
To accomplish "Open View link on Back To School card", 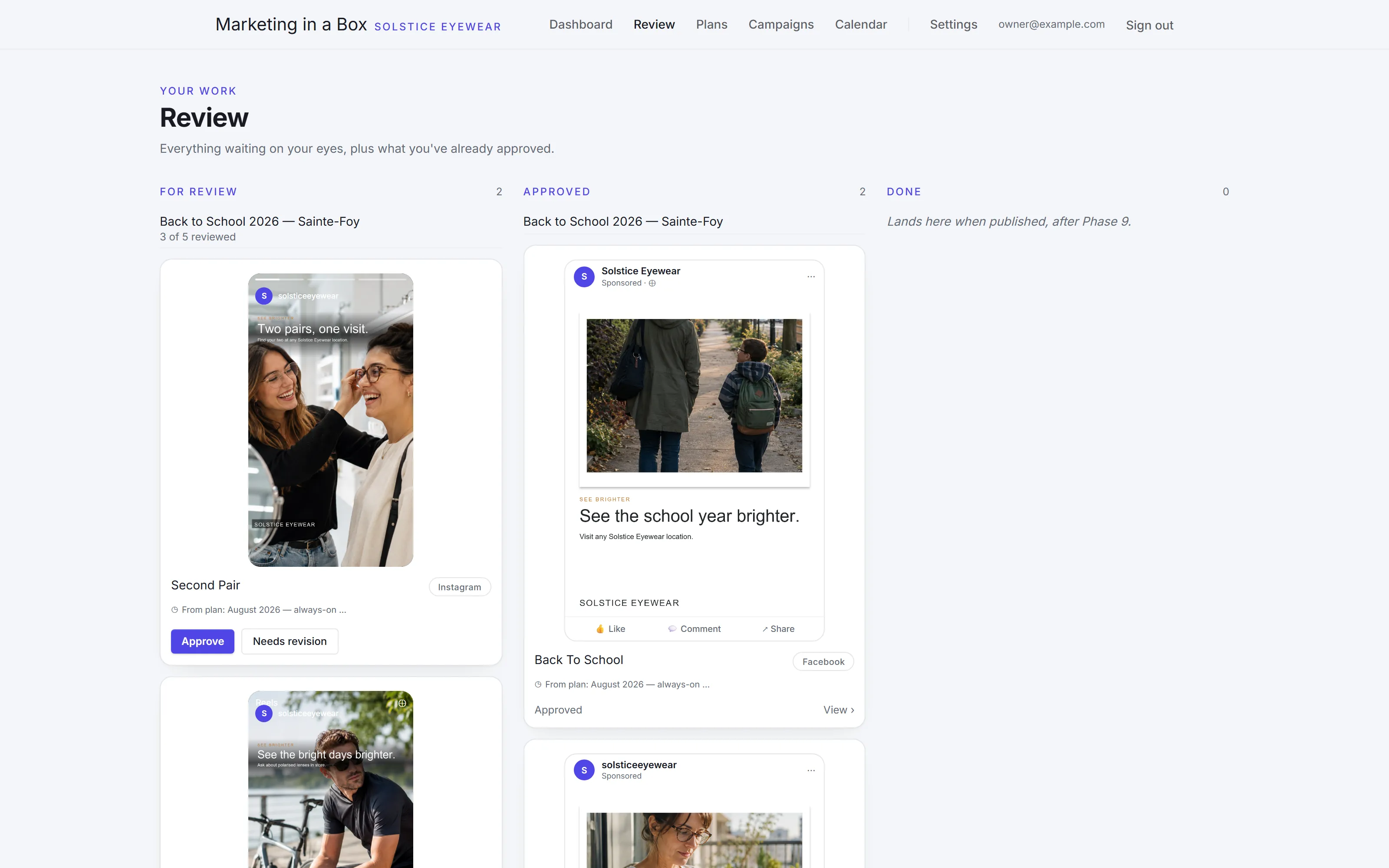I will [839, 710].
